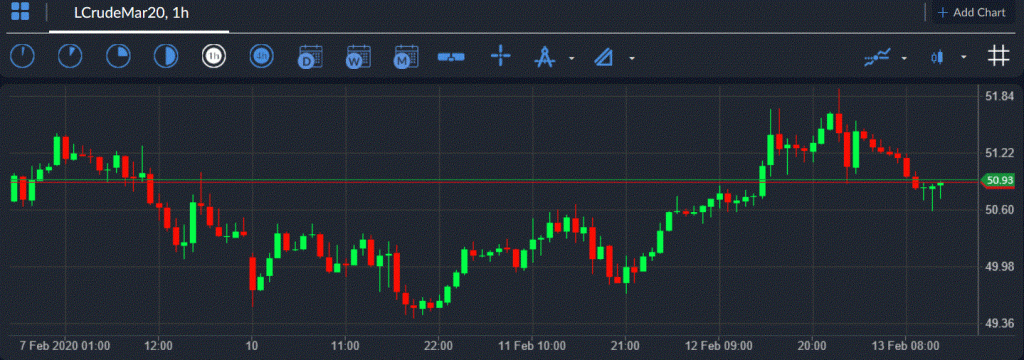
Task: Expand the triangle ruler tool dropdown arrow
Action: coord(632,58)
